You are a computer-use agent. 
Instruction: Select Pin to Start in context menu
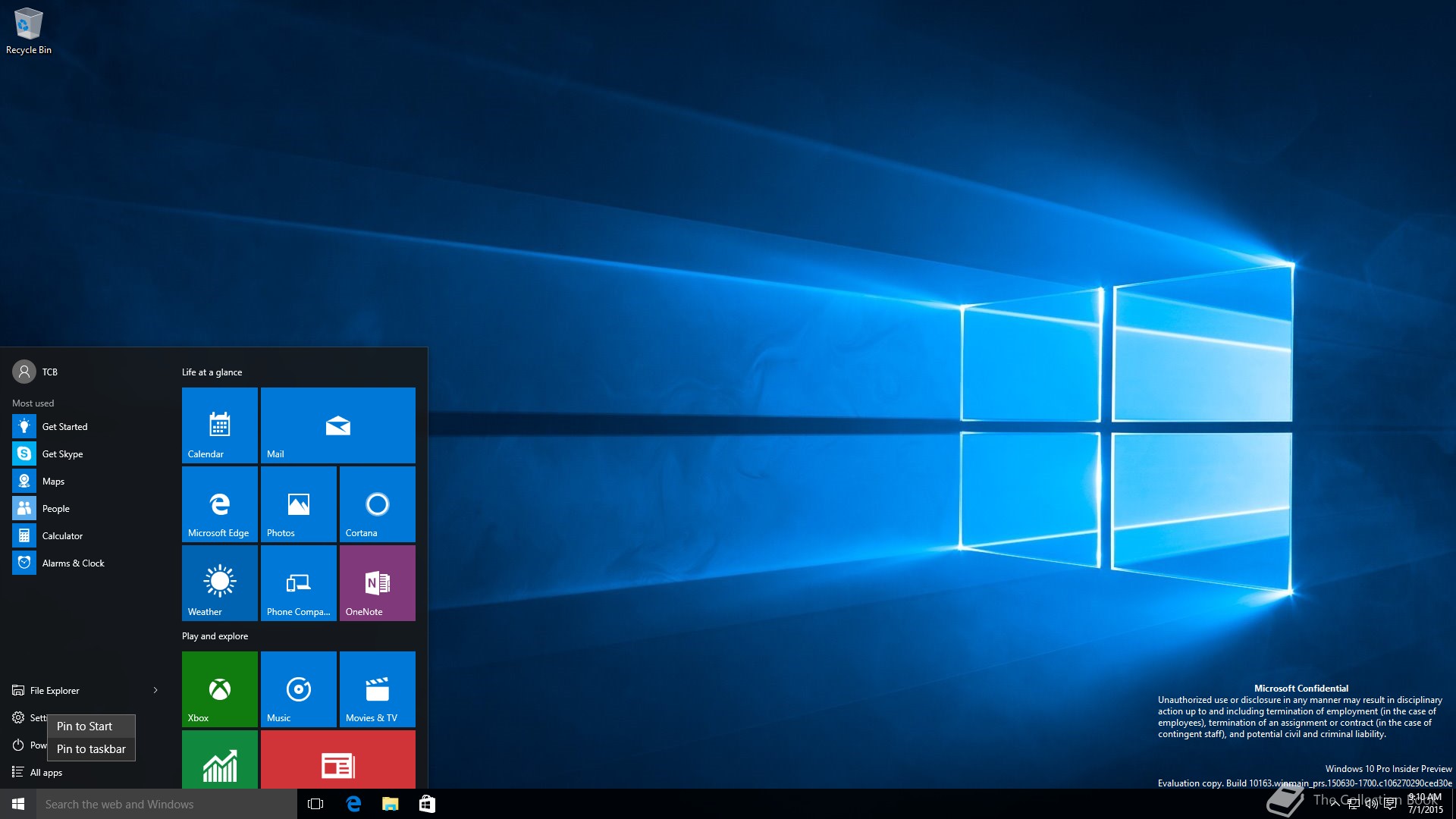91,726
